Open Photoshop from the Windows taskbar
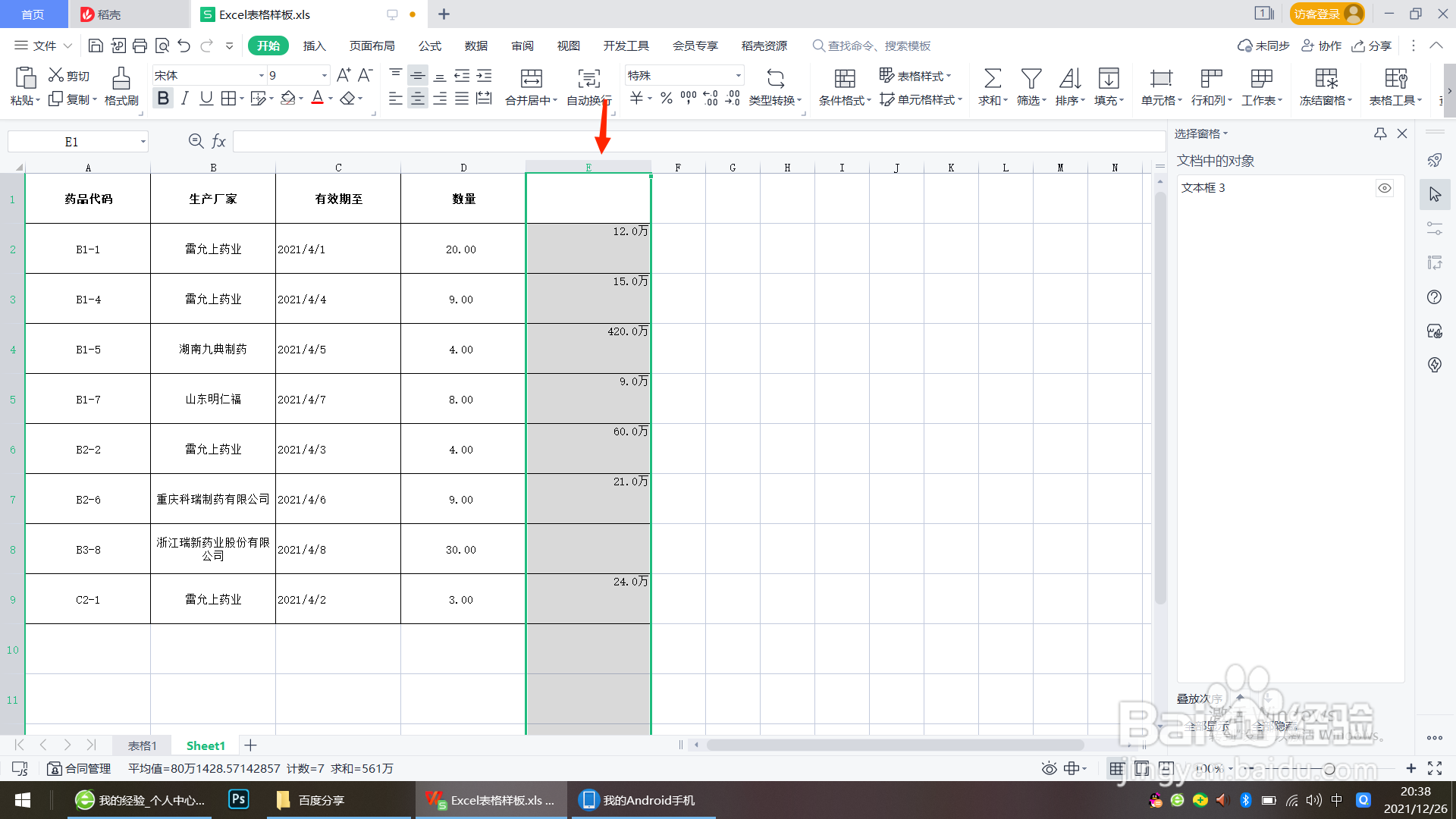The width and height of the screenshot is (1456, 819). pos(238,799)
